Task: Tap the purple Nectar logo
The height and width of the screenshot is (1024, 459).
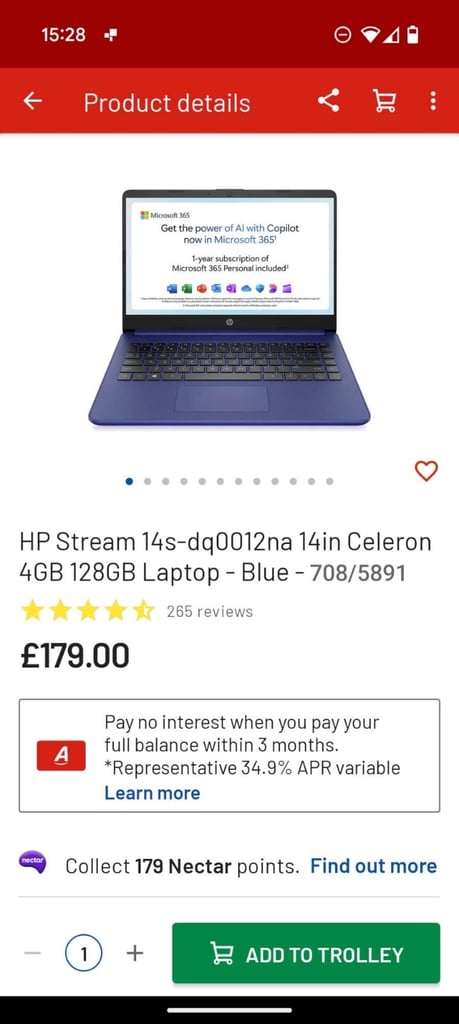Action: pyautogui.click(x=33, y=862)
